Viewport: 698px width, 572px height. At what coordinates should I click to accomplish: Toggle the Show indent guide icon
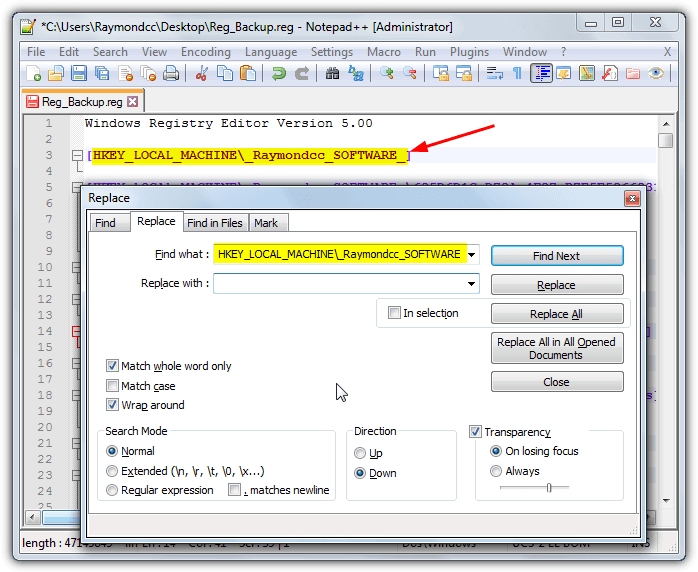click(541, 73)
